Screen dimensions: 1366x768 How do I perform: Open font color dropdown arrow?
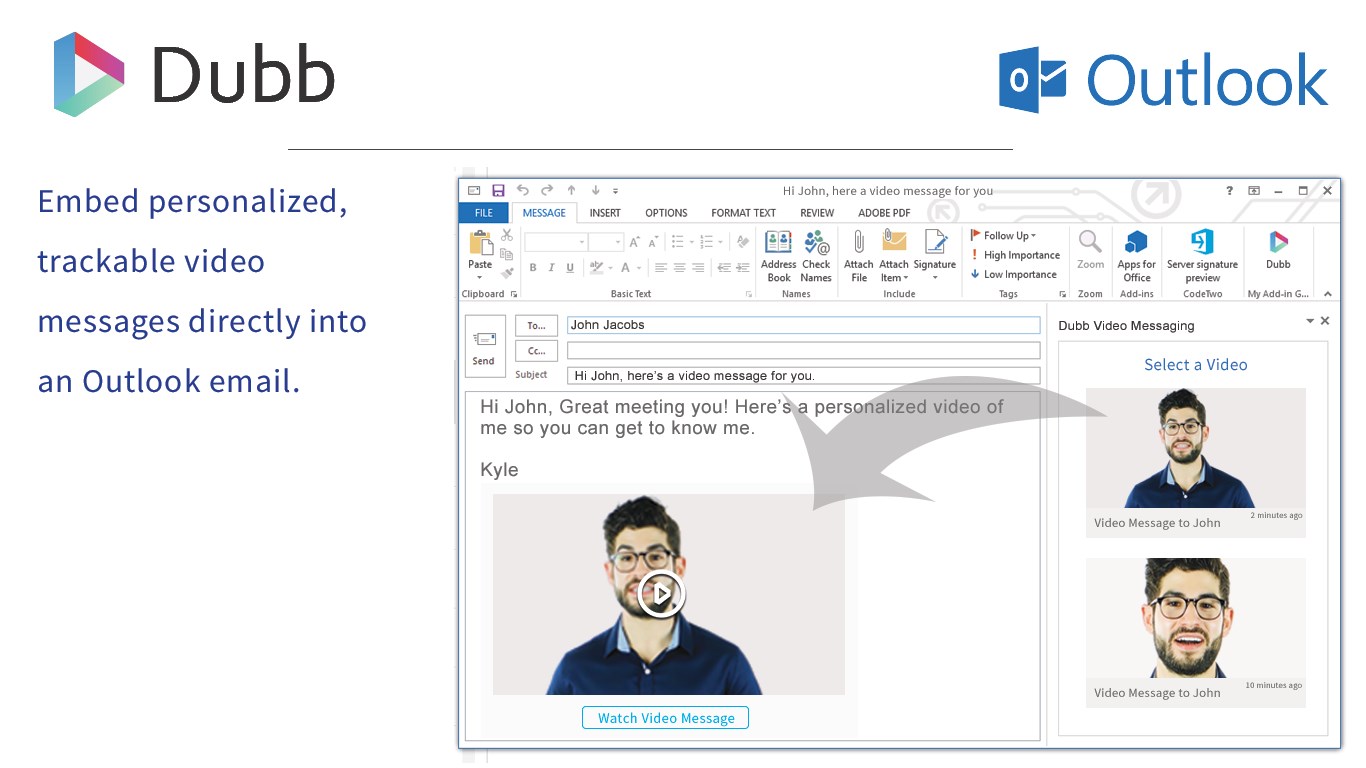[639, 268]
